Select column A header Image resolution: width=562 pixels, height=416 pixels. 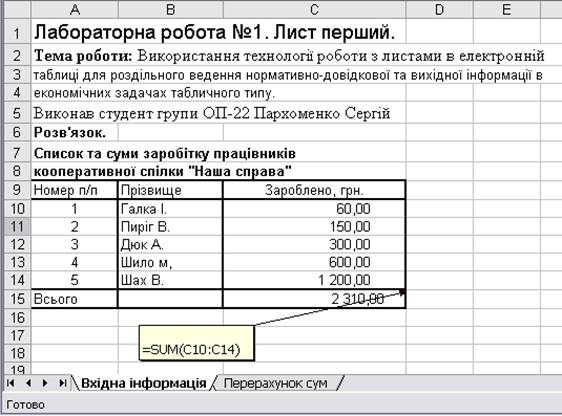(75, 9)
